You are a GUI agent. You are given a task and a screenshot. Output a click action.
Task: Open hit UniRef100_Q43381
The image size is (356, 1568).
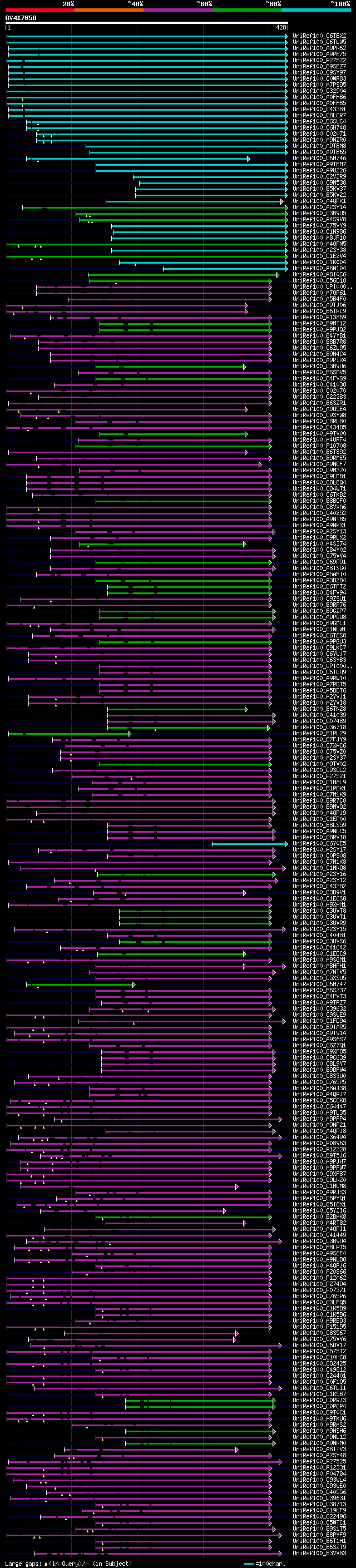[x=319, y=110]
